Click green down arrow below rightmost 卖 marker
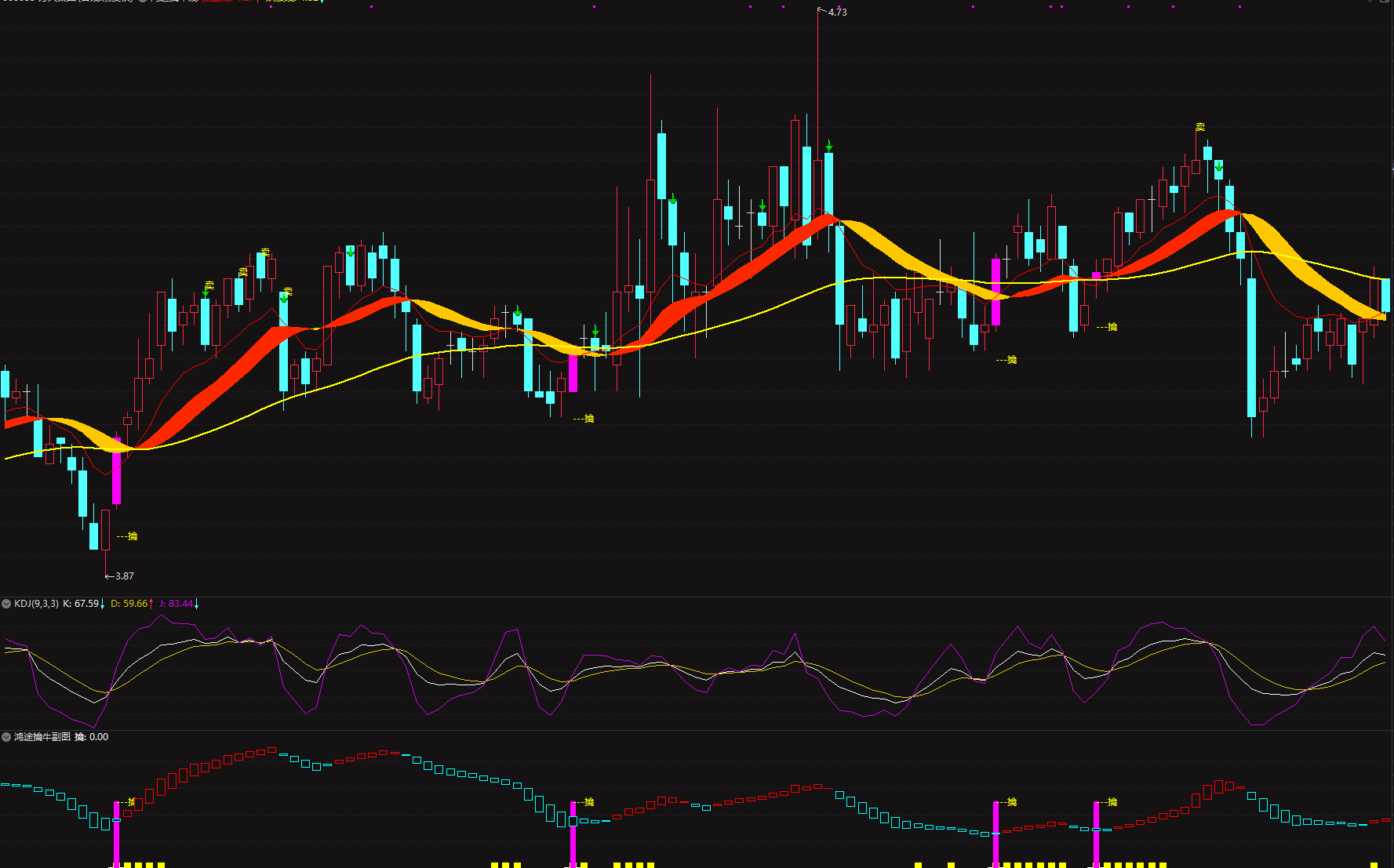 point(1218,166)
